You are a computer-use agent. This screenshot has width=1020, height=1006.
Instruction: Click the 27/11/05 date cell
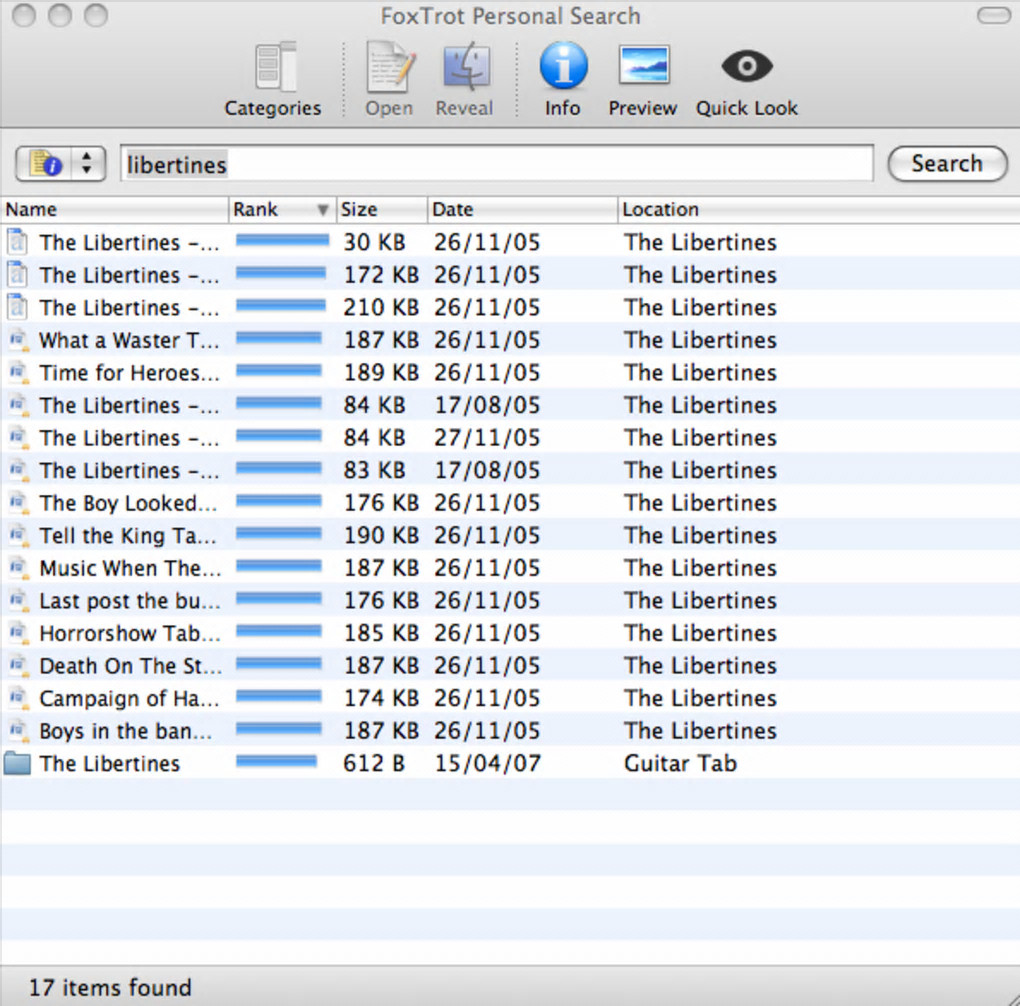[x=487, y=438]
